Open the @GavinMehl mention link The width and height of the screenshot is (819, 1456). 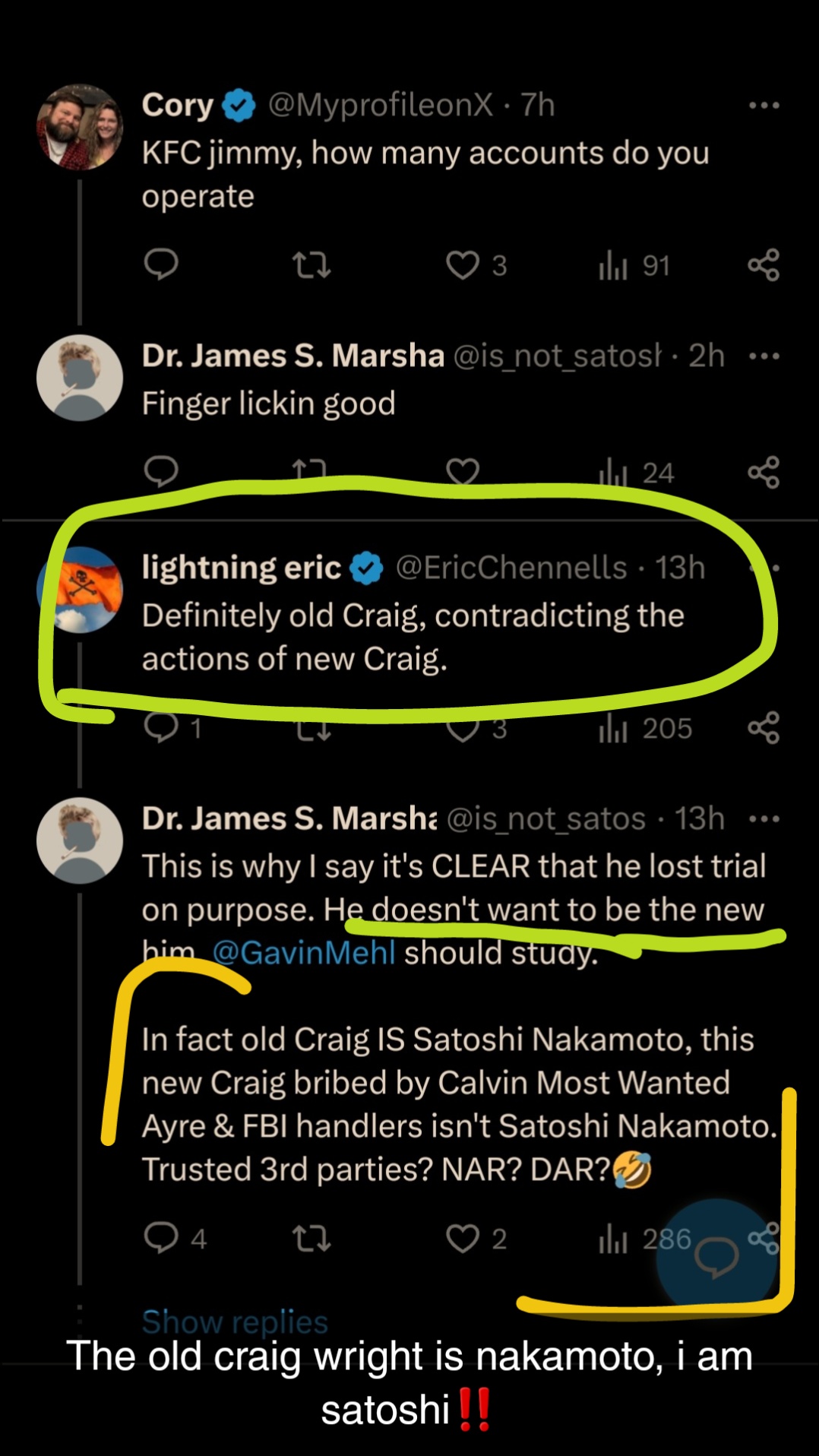pos(304,953)
